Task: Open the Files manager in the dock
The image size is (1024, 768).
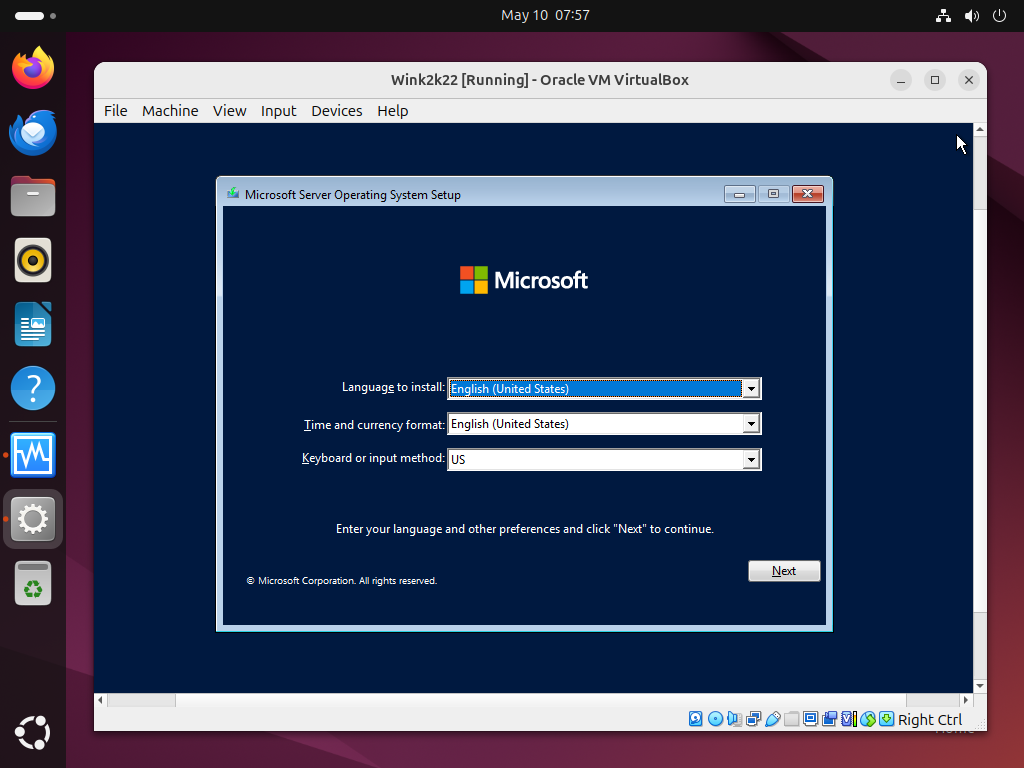Action: 33,196
